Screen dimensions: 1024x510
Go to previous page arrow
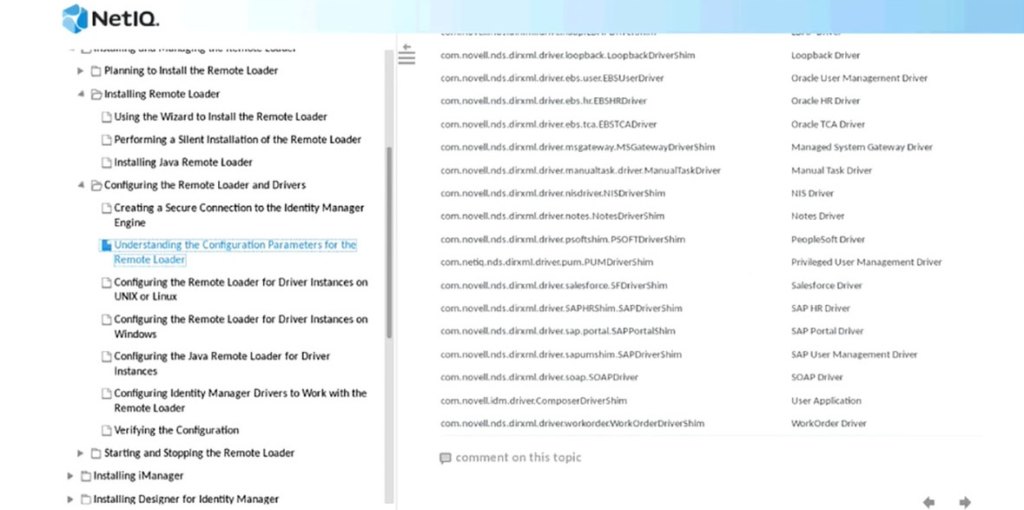[x=929, y=501]
